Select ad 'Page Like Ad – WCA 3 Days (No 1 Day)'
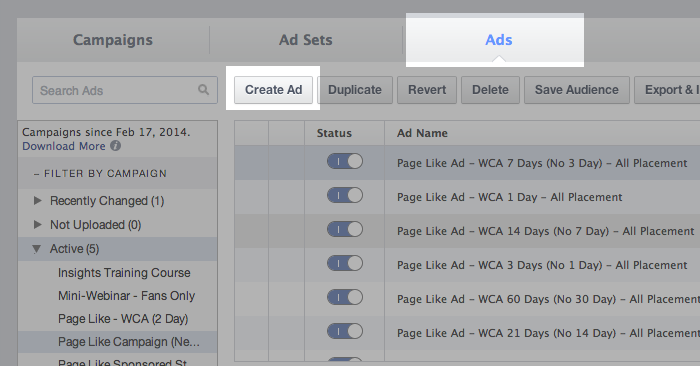 click(x=542, y=265)
